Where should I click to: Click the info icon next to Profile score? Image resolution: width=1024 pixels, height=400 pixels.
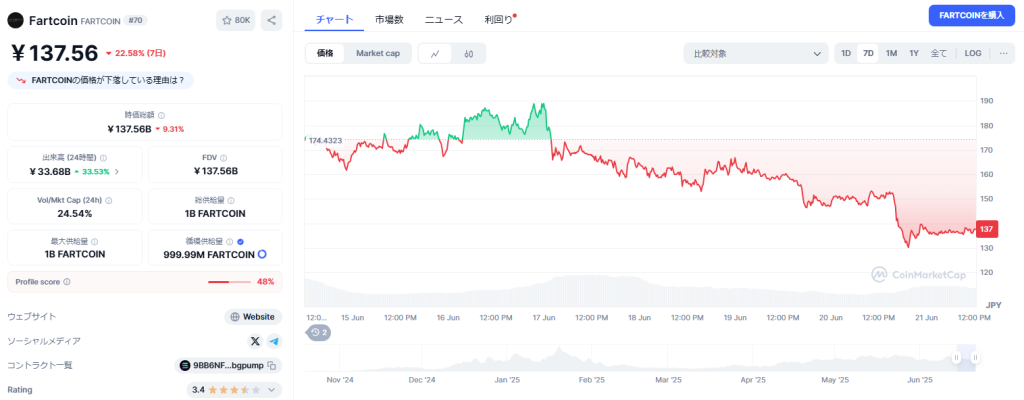click(67, 282)
